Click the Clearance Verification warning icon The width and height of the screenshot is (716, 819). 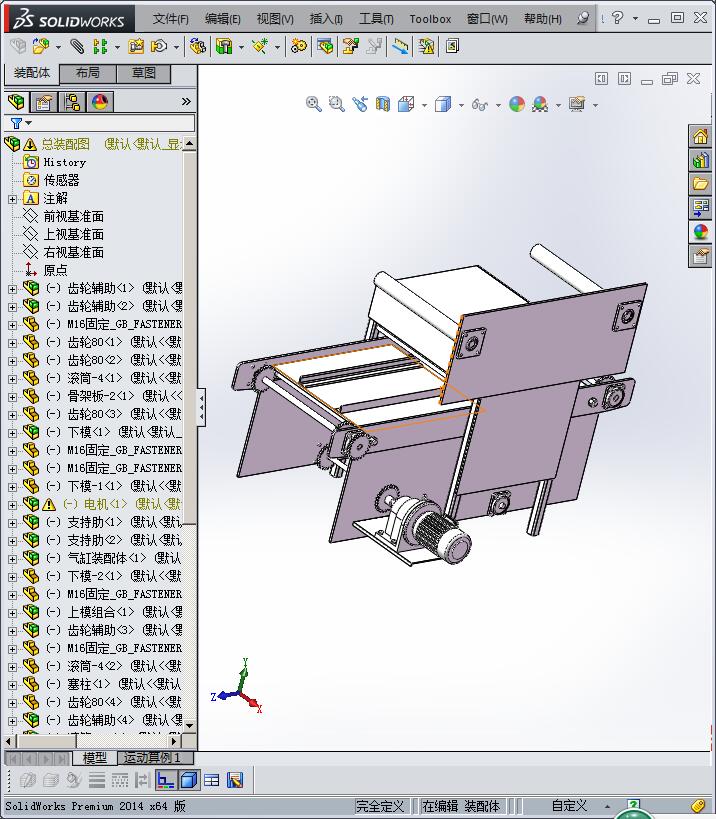(426, 46)
